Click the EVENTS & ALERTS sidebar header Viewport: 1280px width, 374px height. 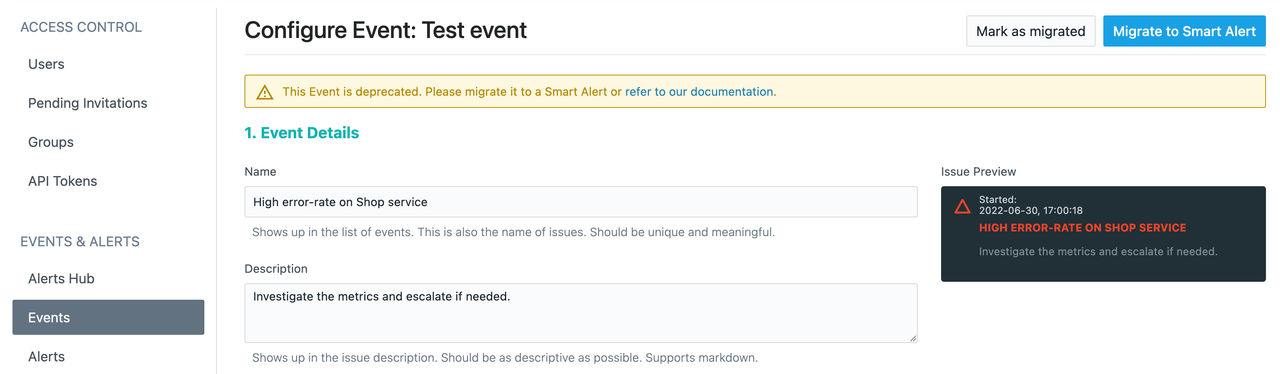pos(80,241)
